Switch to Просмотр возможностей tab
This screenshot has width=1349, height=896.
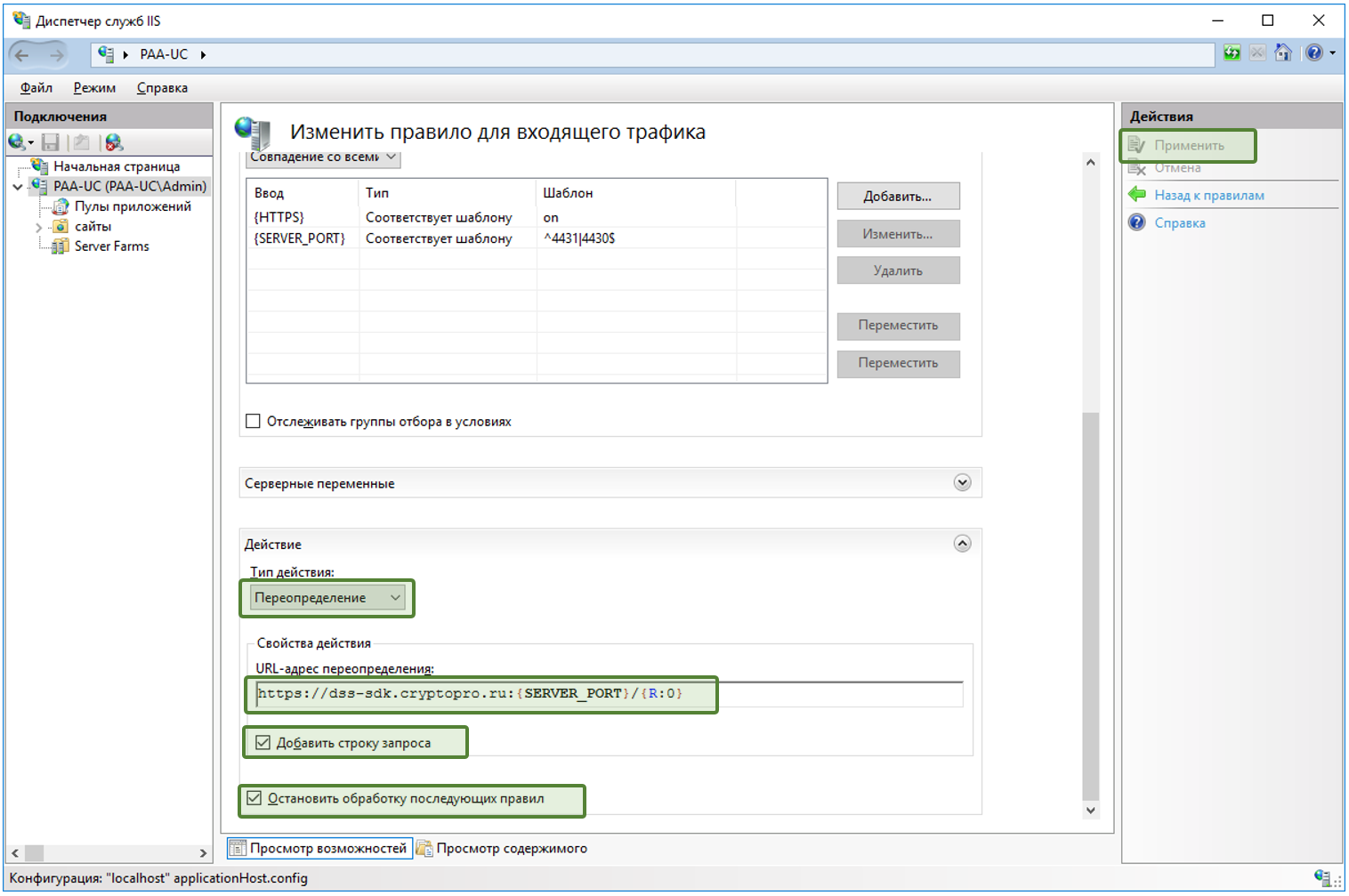(x=319, y=848)
